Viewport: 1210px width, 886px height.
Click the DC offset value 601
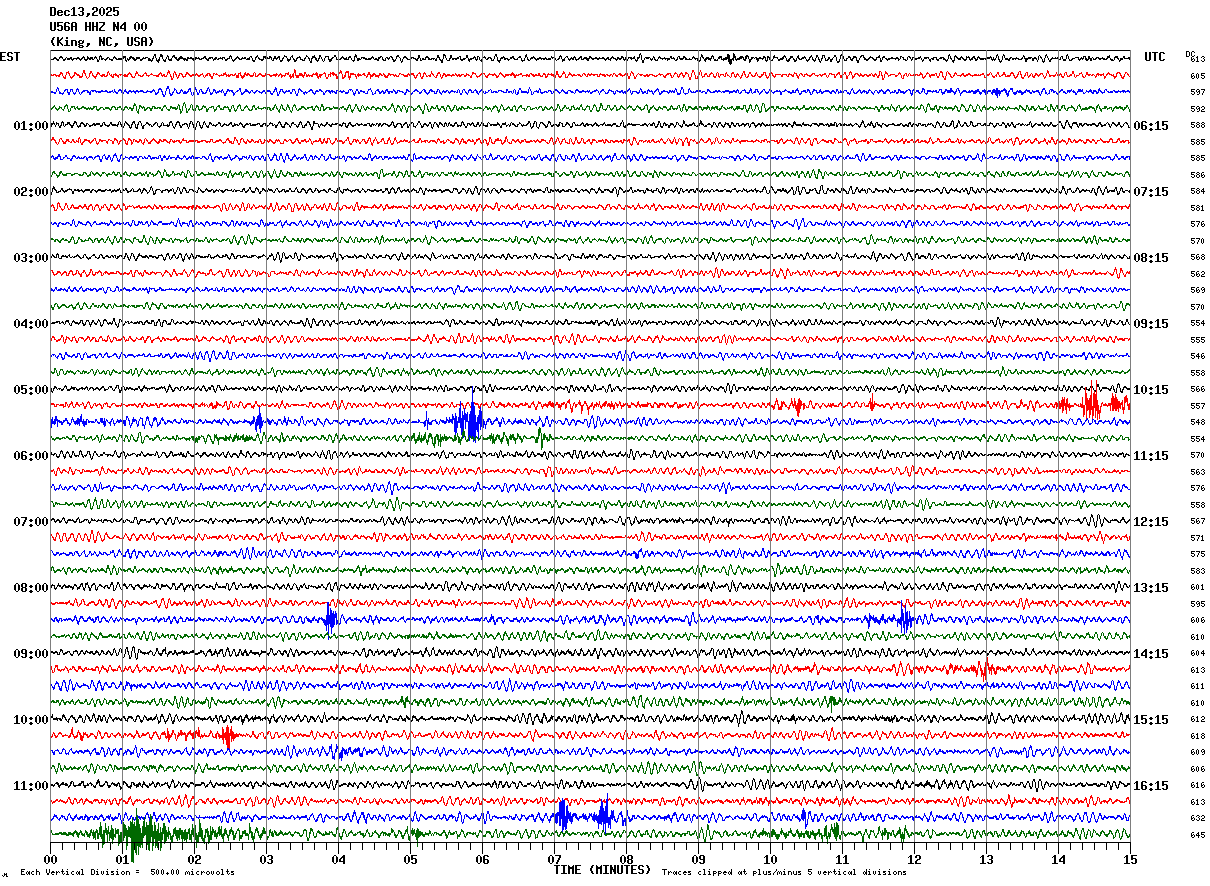1197,587
